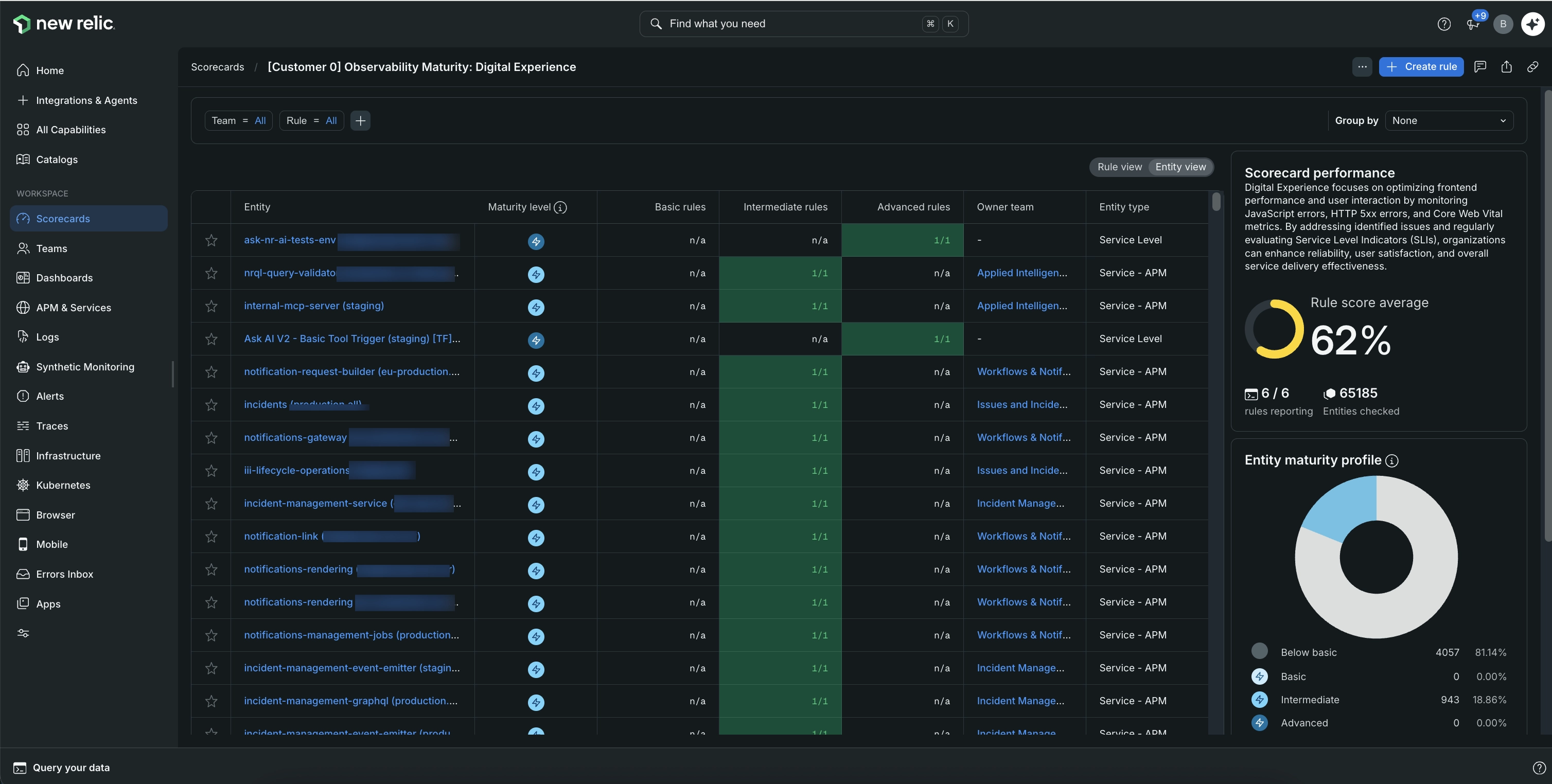1552x784 pixels.
Task: Open APM & Services in sidebar
Action: click(x=89, y=308)
